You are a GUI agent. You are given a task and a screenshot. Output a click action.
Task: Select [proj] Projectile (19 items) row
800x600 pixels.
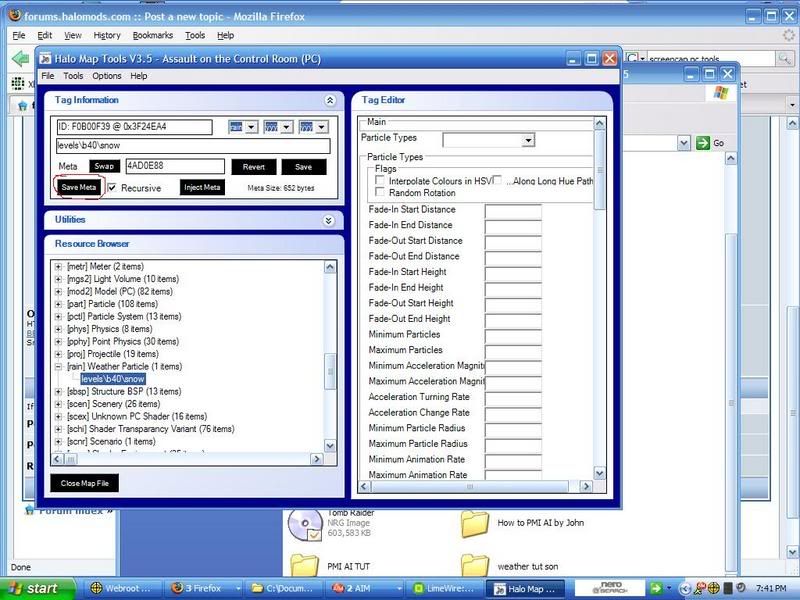113,354
